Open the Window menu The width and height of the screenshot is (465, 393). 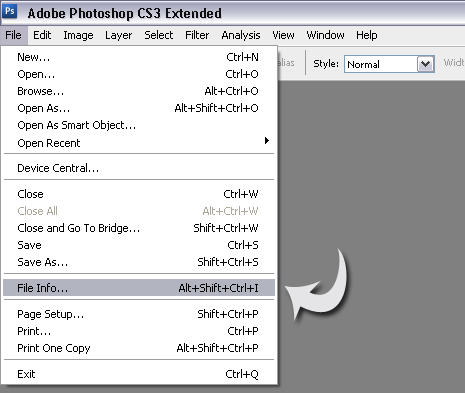(325, 35)
